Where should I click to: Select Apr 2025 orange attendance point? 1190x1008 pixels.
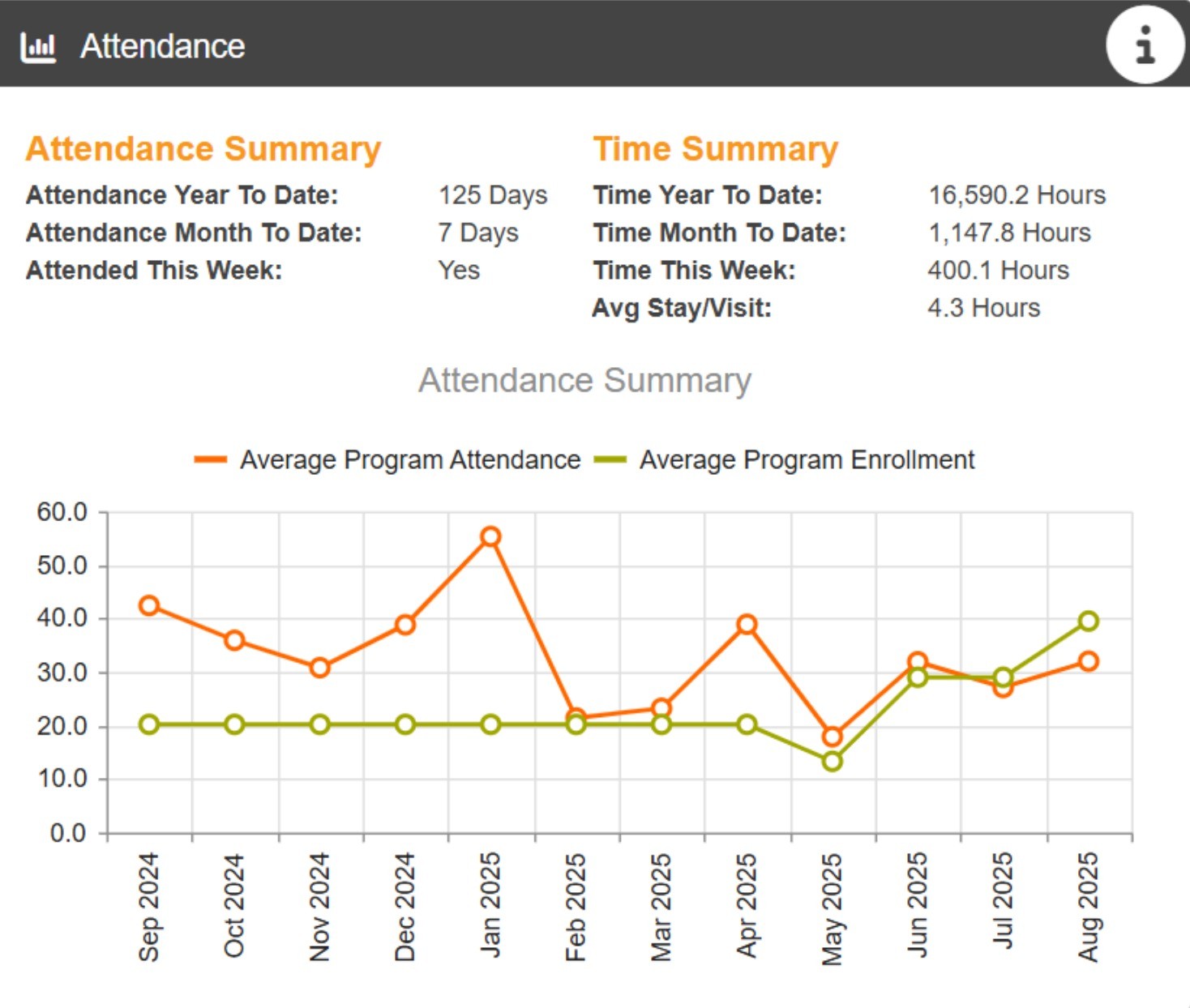(747, 624)
